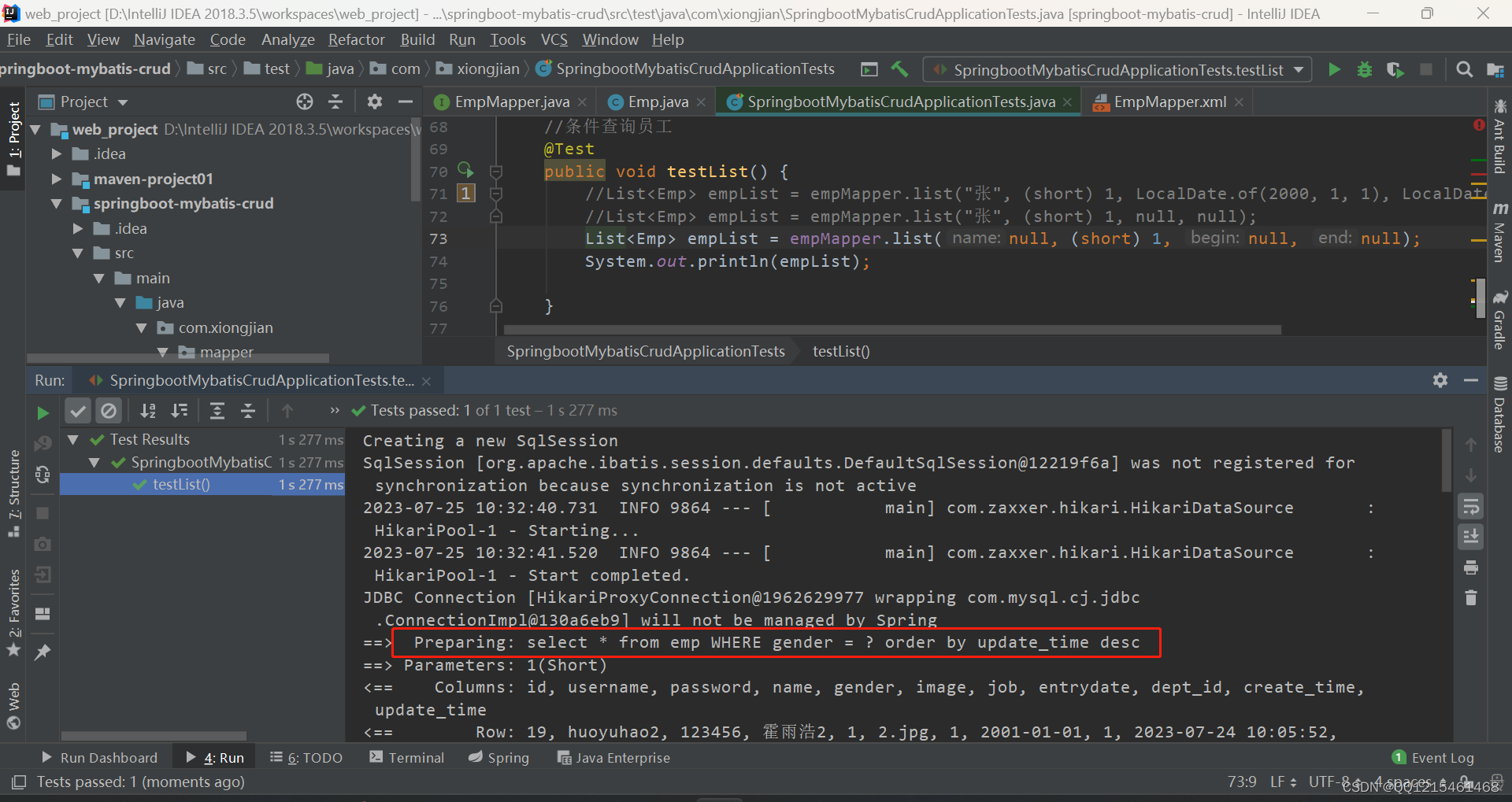Toggle auto-test rerun icon in Run panel
Screen dimensions: 1512x802
(x=43, y=475)
